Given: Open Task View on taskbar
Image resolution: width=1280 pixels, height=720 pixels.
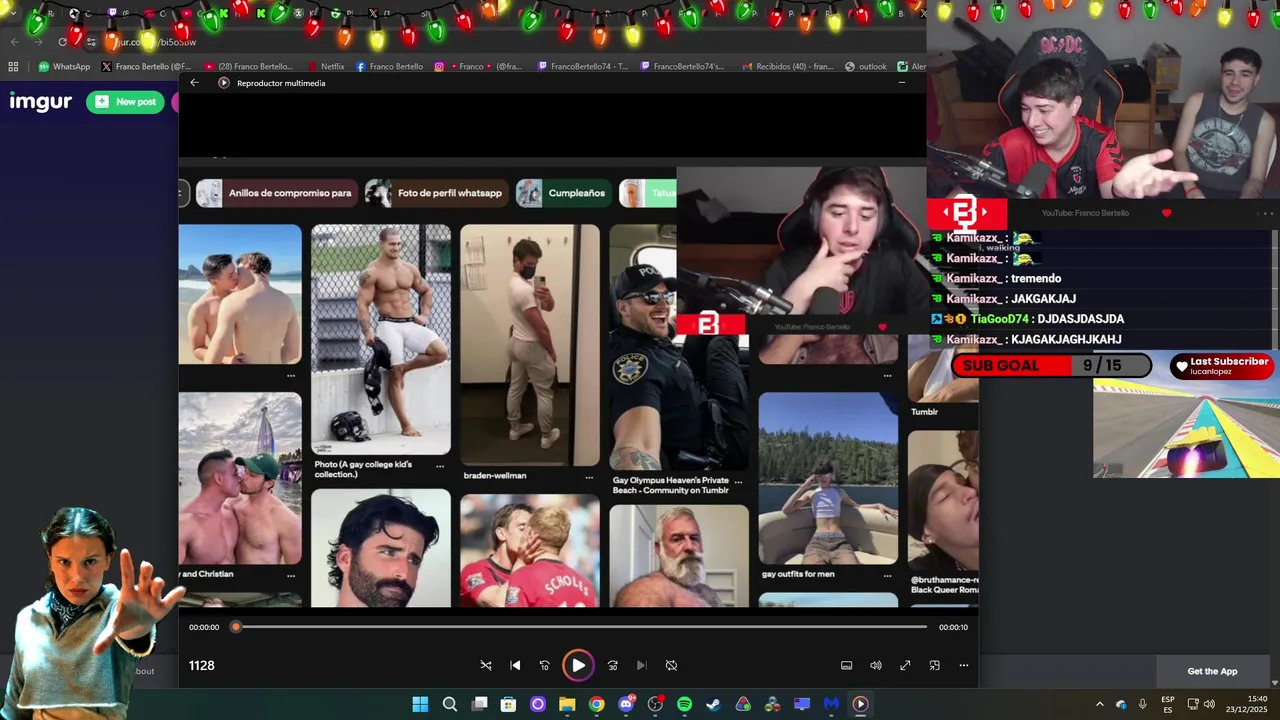Looking at the screenshot, I should (x=479, y=704).
